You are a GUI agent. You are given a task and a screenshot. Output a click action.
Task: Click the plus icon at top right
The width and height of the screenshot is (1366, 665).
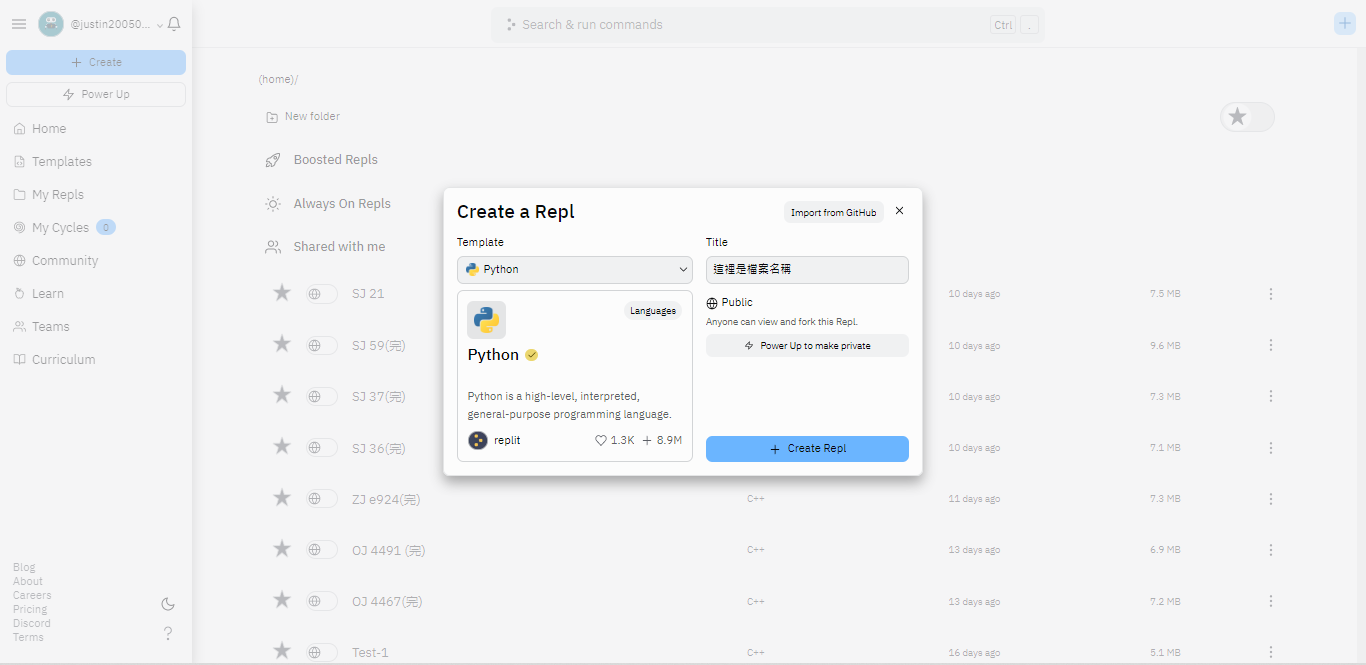click(1344, 24)
